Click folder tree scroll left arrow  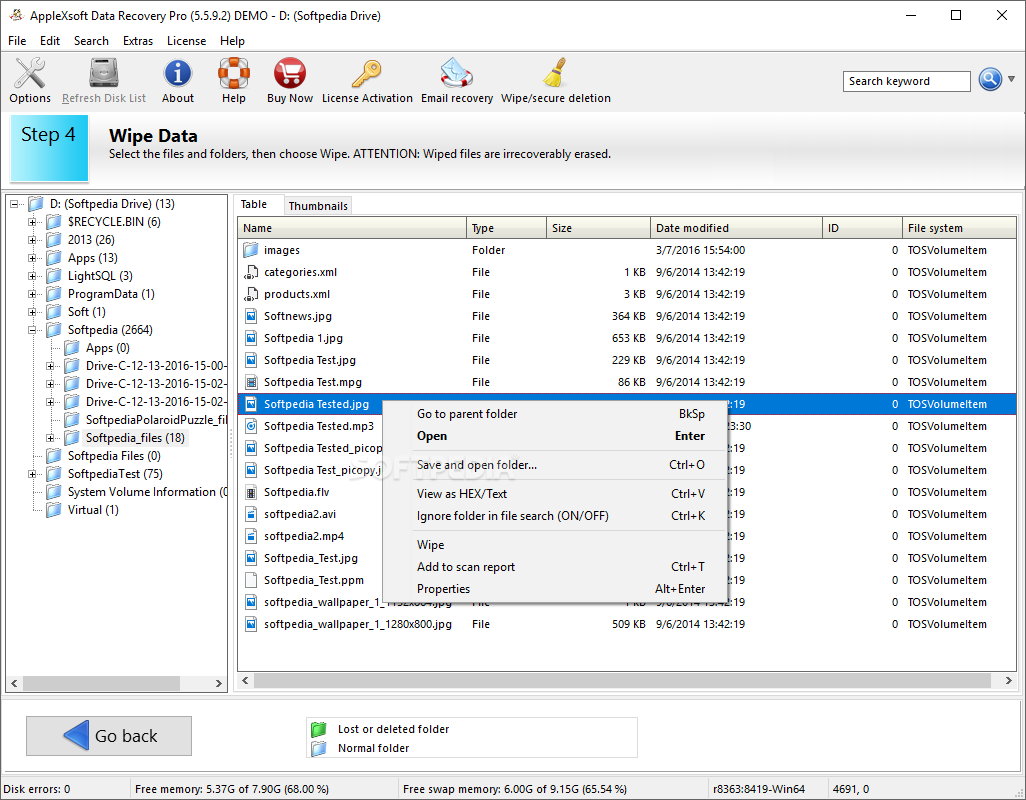(14, 684)
